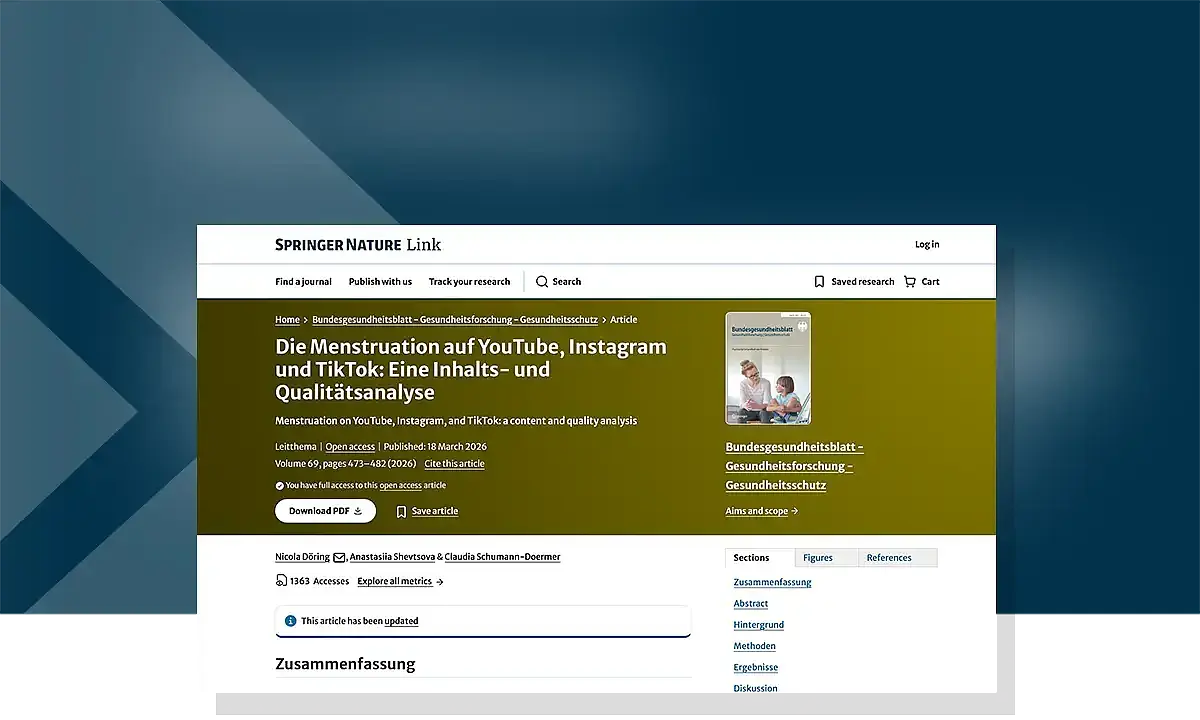The width and height of the screenshot is (1200, 720).
Task: Save article to saved research
Action: 427,511
